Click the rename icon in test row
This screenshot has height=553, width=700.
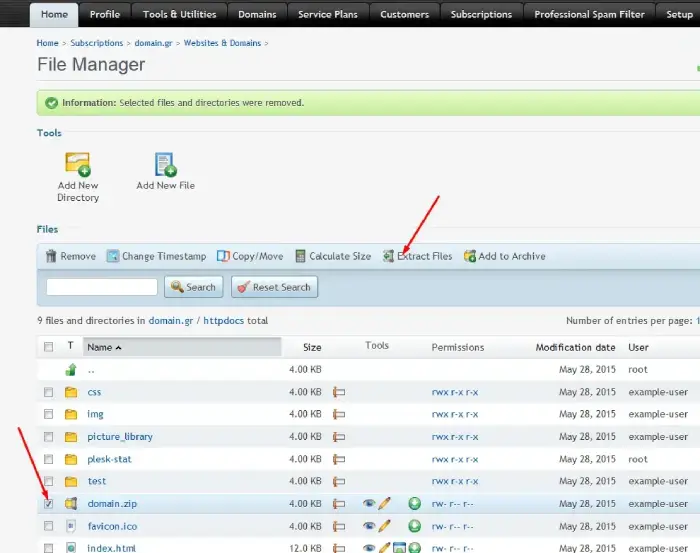(x=339, y=482)
